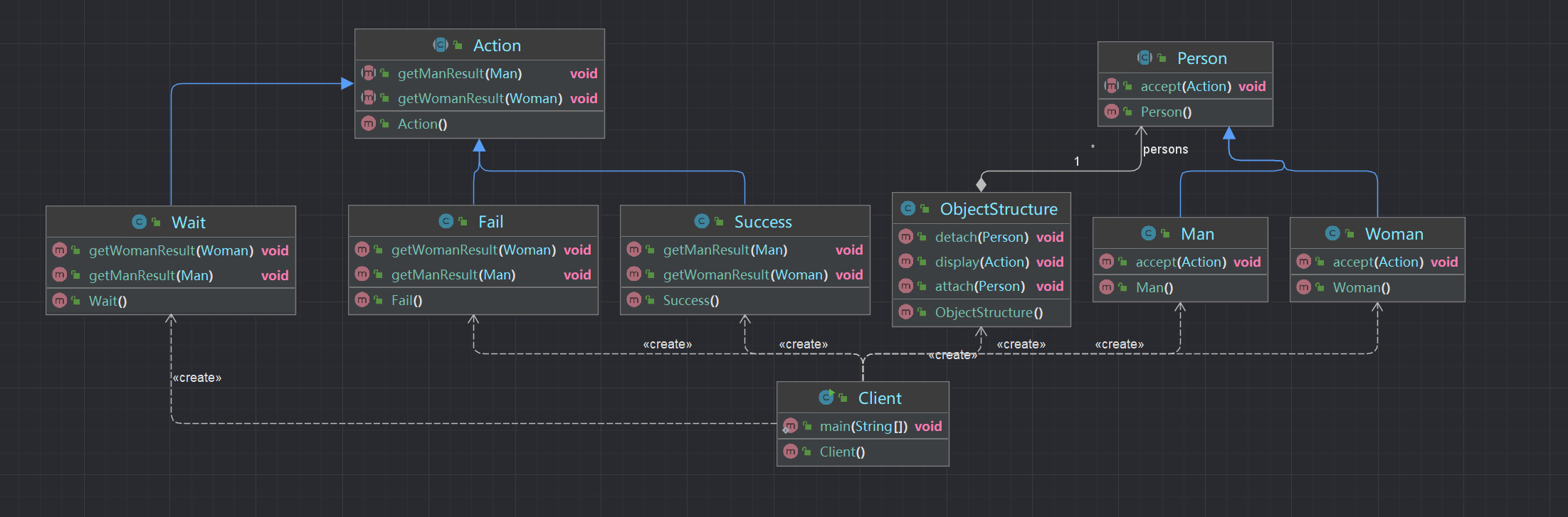Viewport: 1568px width, 517px height.
Task: Select the Success class title
Action: pyautogui.click(x=762, y=222)
